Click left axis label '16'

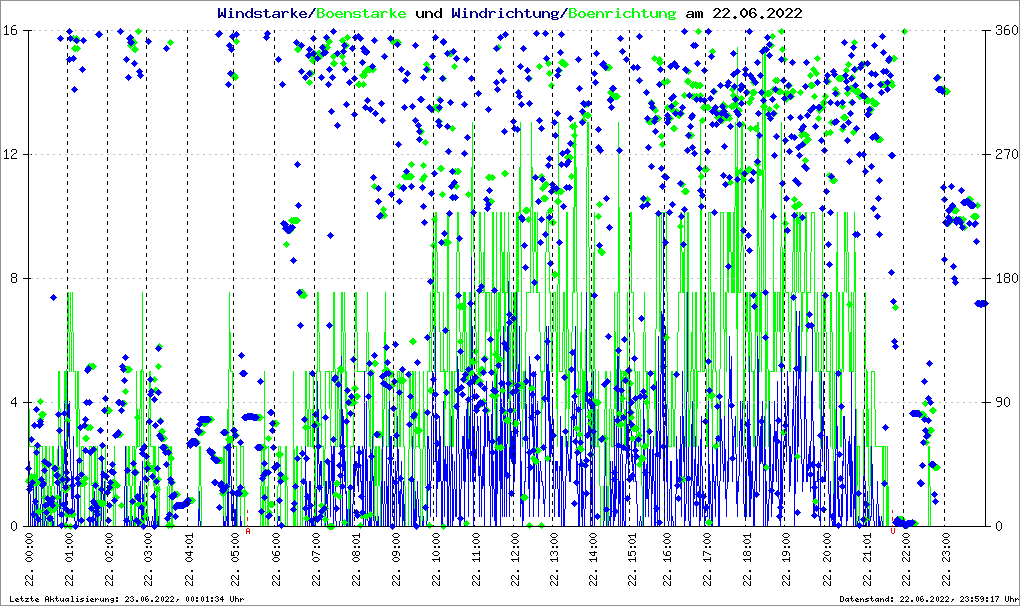click(9, 31)
